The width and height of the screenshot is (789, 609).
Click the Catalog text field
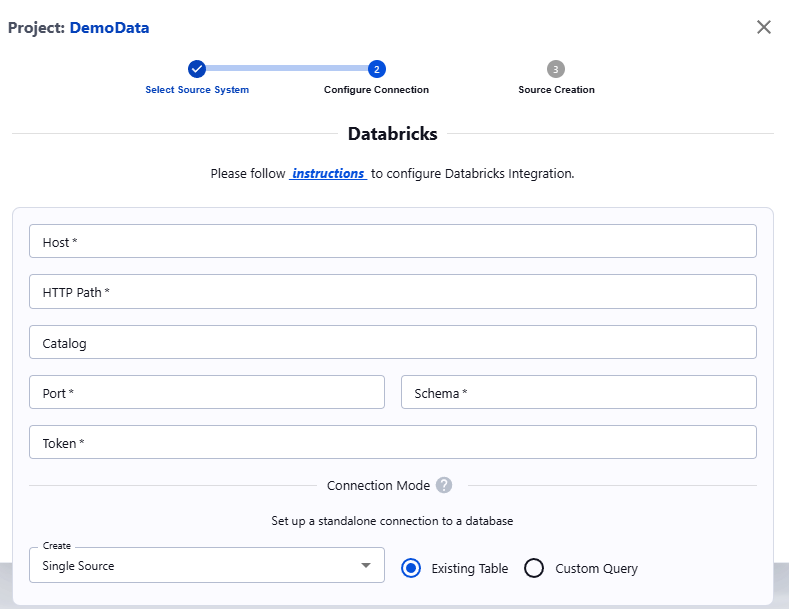[x=392, y=342]
